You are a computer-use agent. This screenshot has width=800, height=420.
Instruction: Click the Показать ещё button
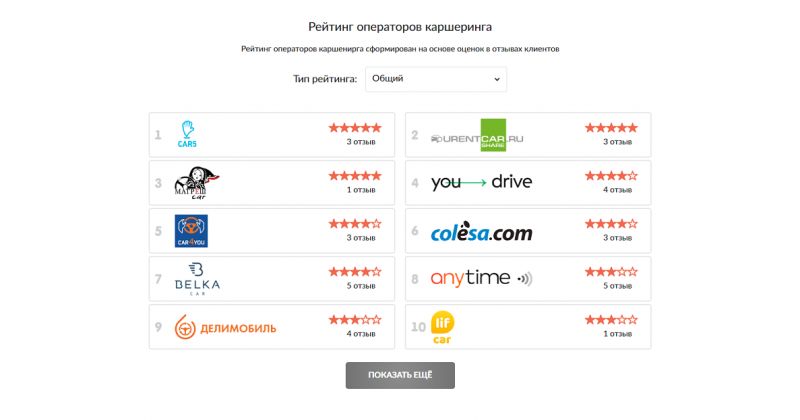click(400, 375)
